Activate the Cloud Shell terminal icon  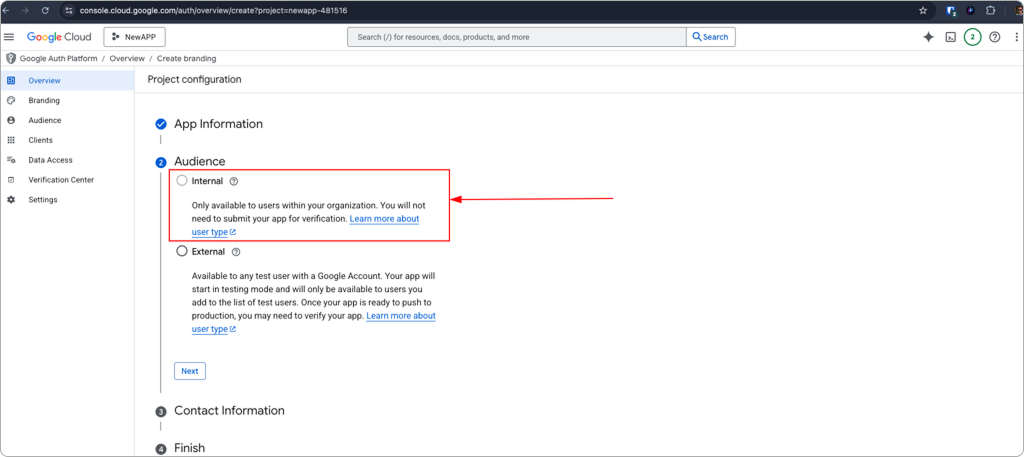(x=950, y=37)
